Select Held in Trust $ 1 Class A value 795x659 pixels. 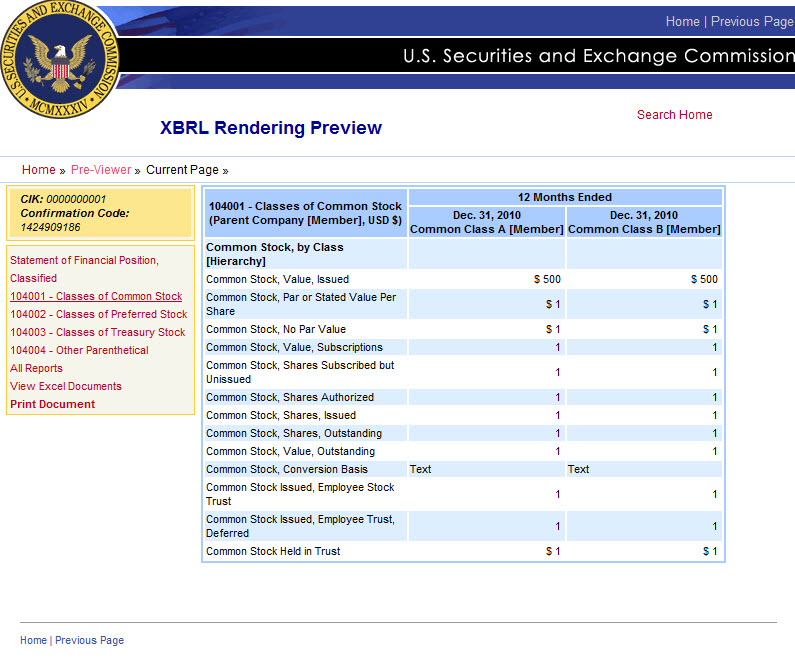point(553,552)
